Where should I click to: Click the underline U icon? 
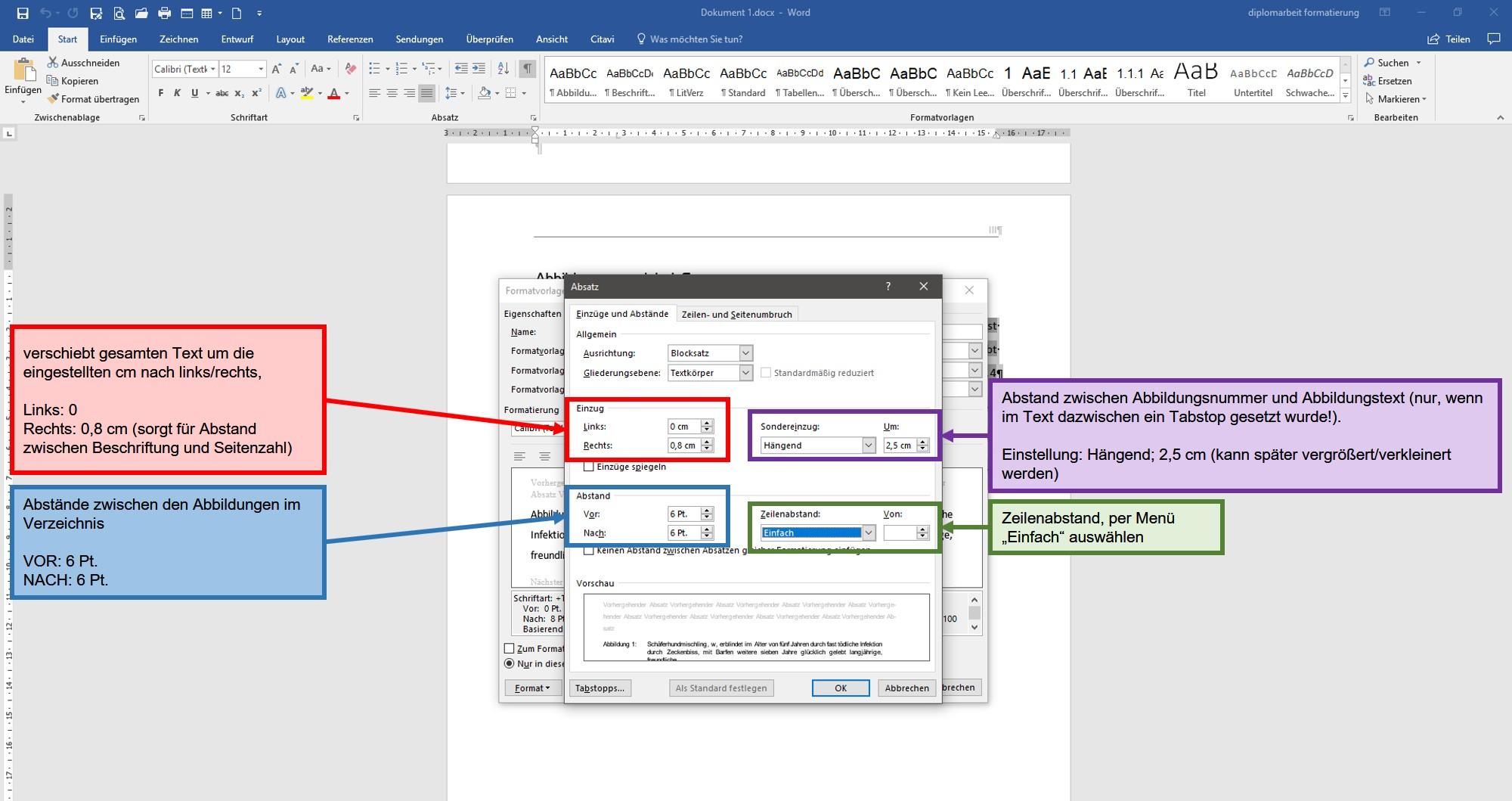pos(194,93)
